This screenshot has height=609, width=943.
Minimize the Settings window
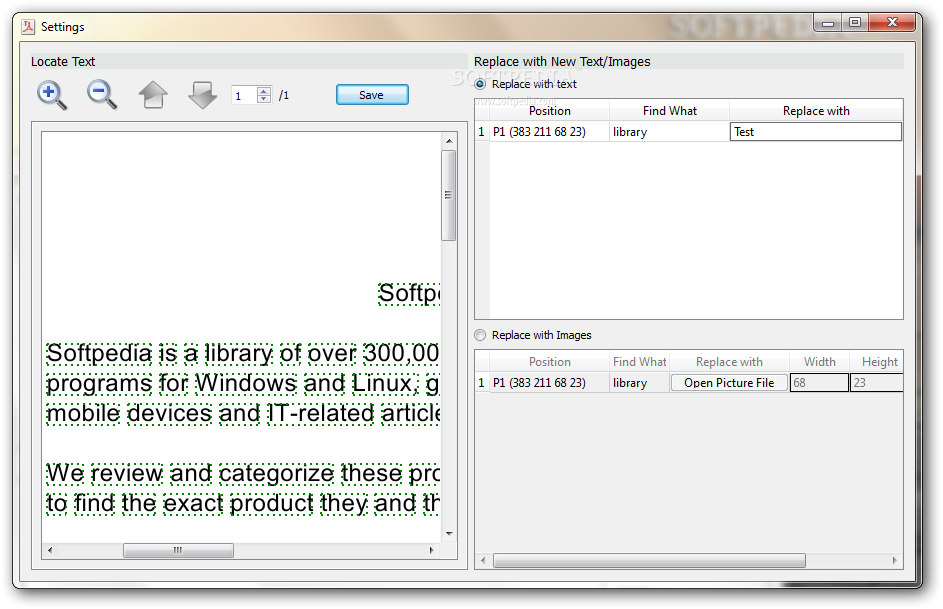(x=829, y=22)
